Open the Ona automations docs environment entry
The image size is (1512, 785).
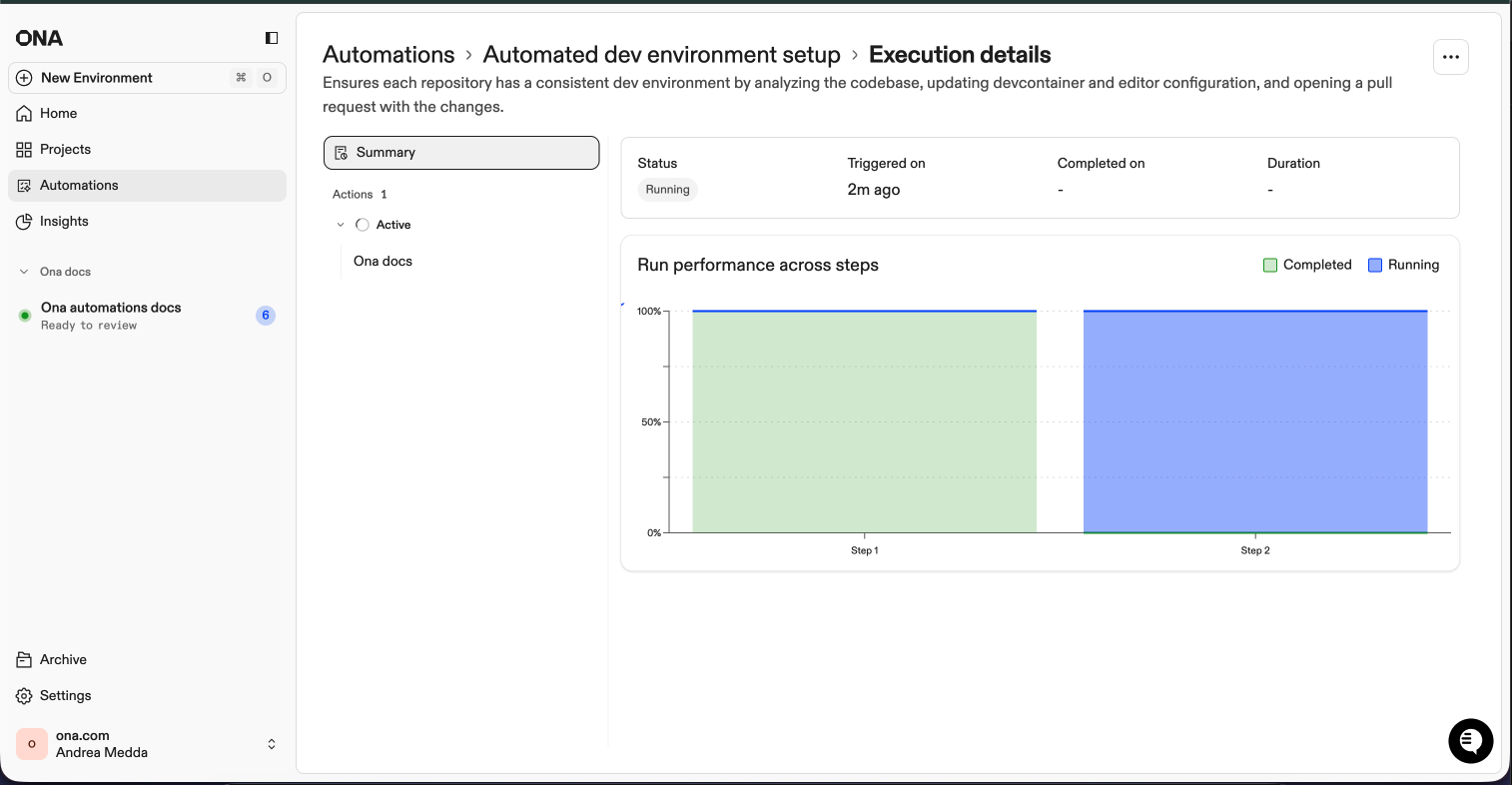(111, 315)
